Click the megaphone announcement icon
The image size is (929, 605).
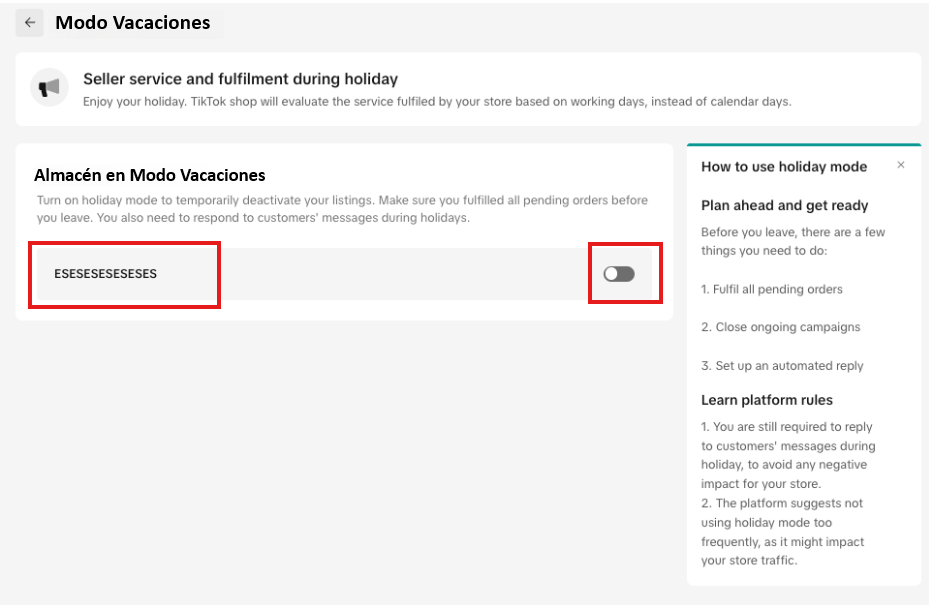[x=49, y=88]
